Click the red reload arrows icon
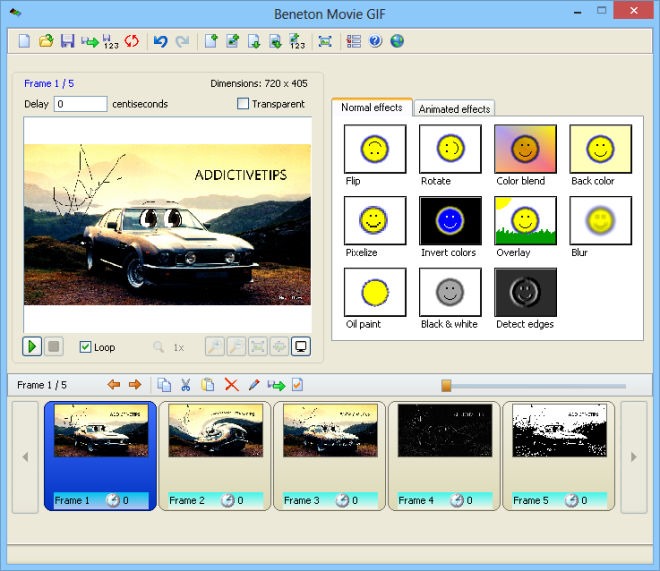Viewport: 660px width, 571px height. point(132,41)
